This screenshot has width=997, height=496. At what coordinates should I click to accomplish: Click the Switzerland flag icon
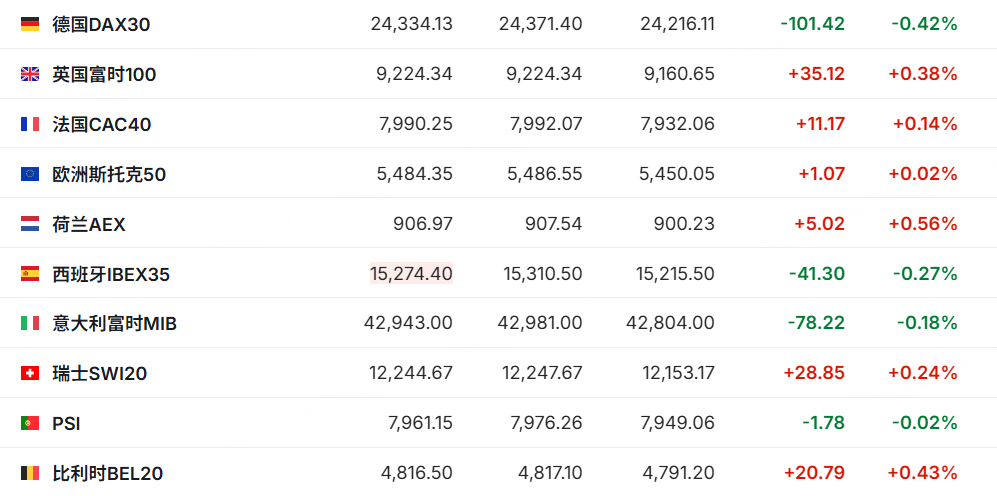coord(30,373)
